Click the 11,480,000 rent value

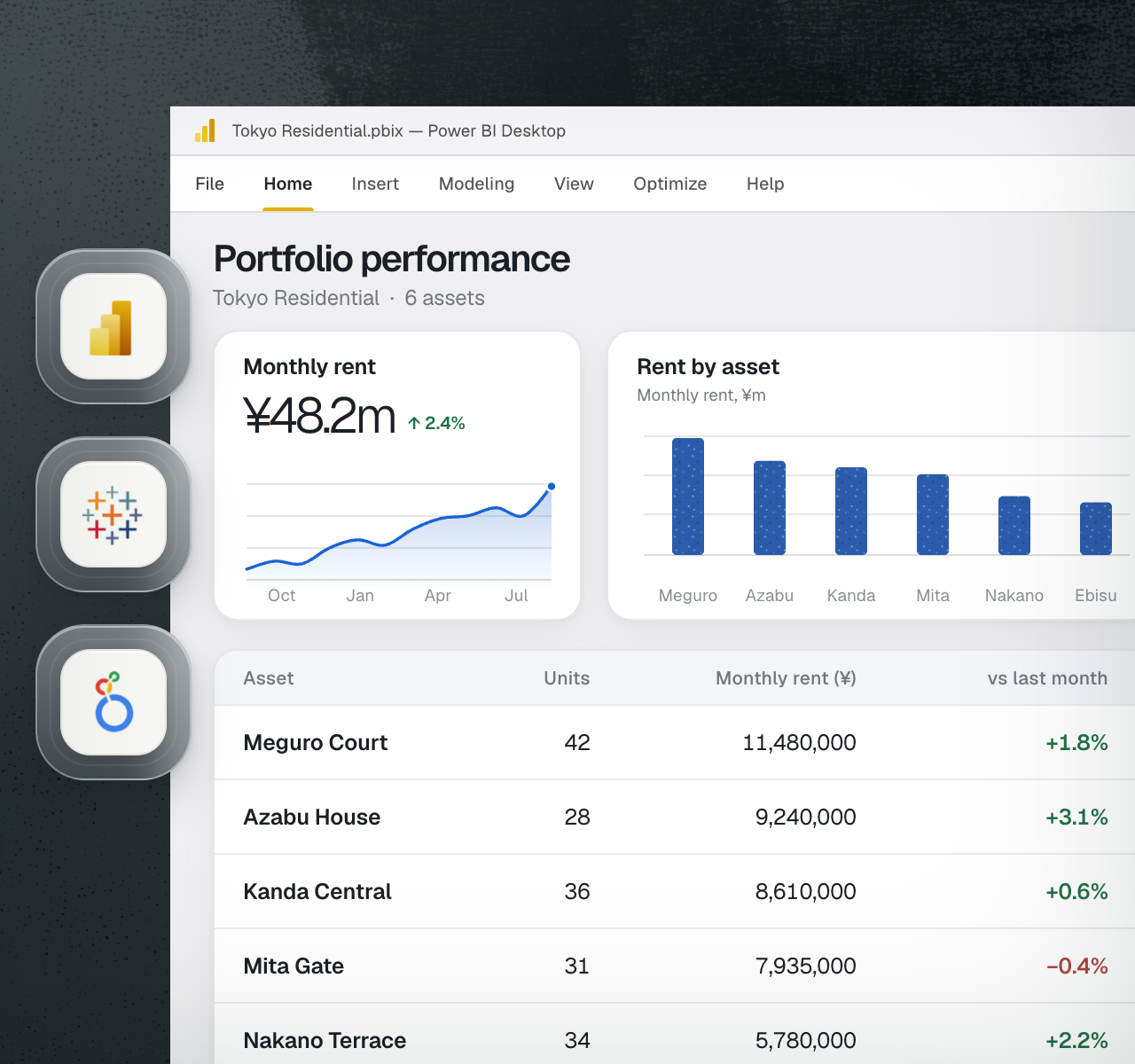click(799, 742)
